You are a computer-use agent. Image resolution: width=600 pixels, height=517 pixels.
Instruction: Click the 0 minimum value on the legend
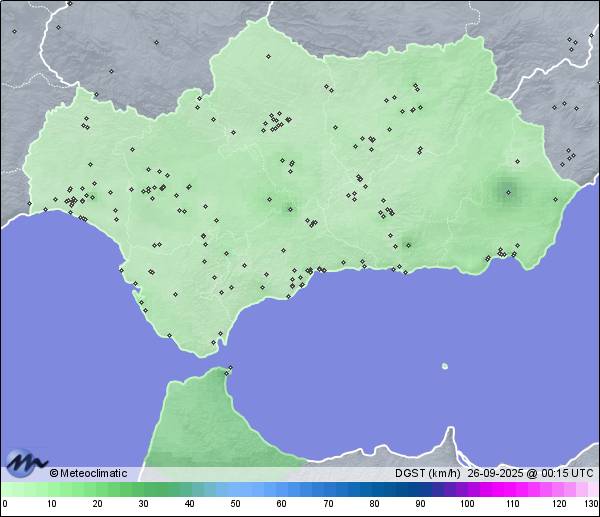pyautogui.click(x=5, y=504)
